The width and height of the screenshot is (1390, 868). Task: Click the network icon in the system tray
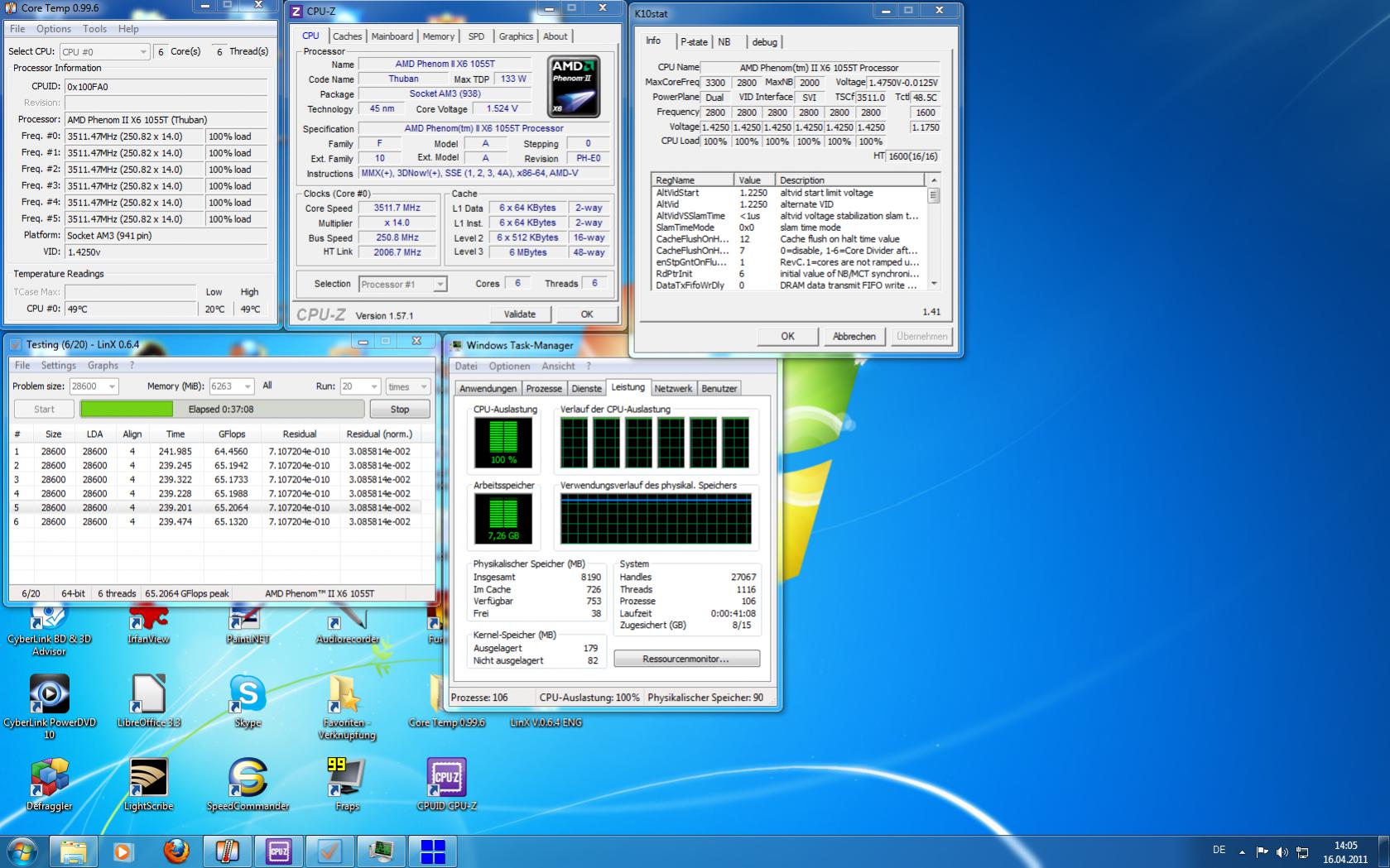coord(1302,851)
